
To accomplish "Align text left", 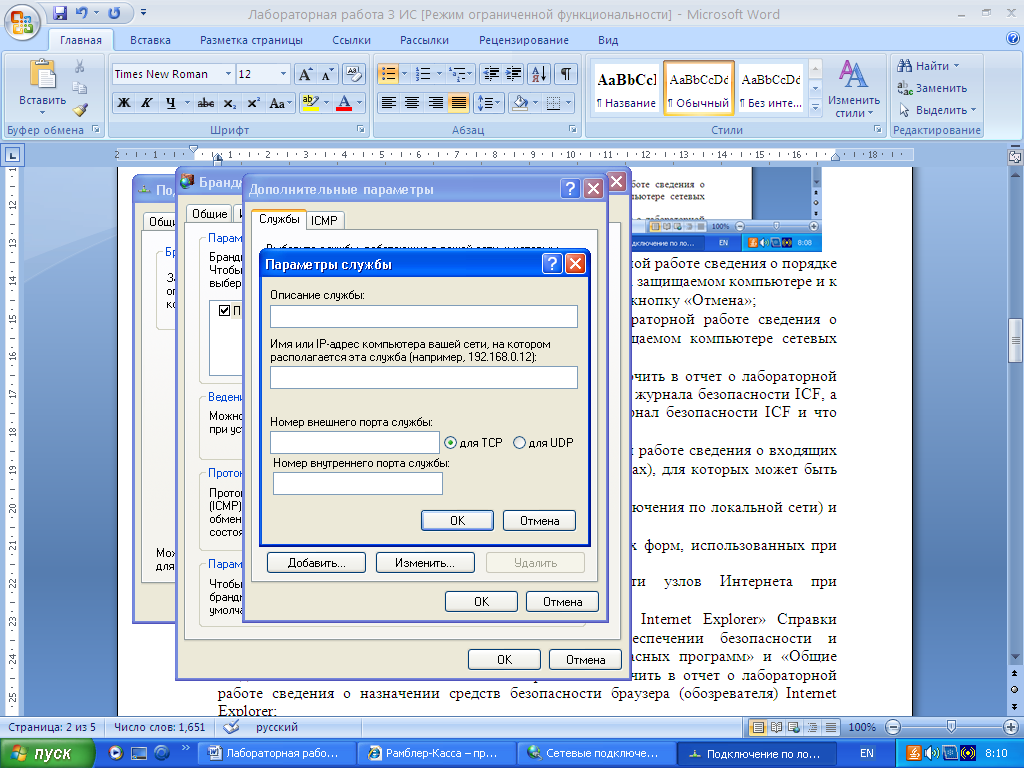I will click(x=389, y=103).
